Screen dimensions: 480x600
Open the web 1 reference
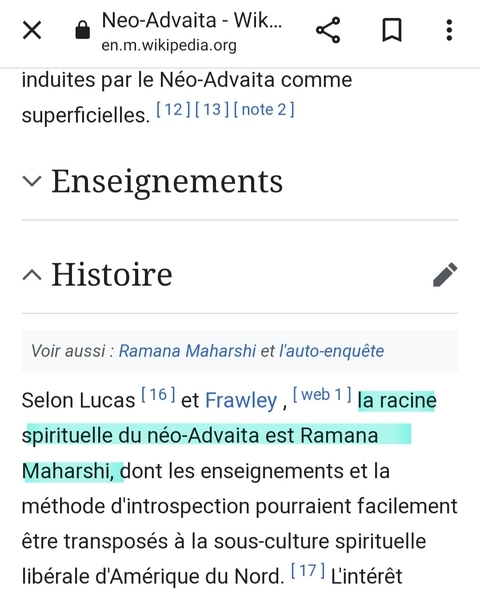click(x=322, y=395)
